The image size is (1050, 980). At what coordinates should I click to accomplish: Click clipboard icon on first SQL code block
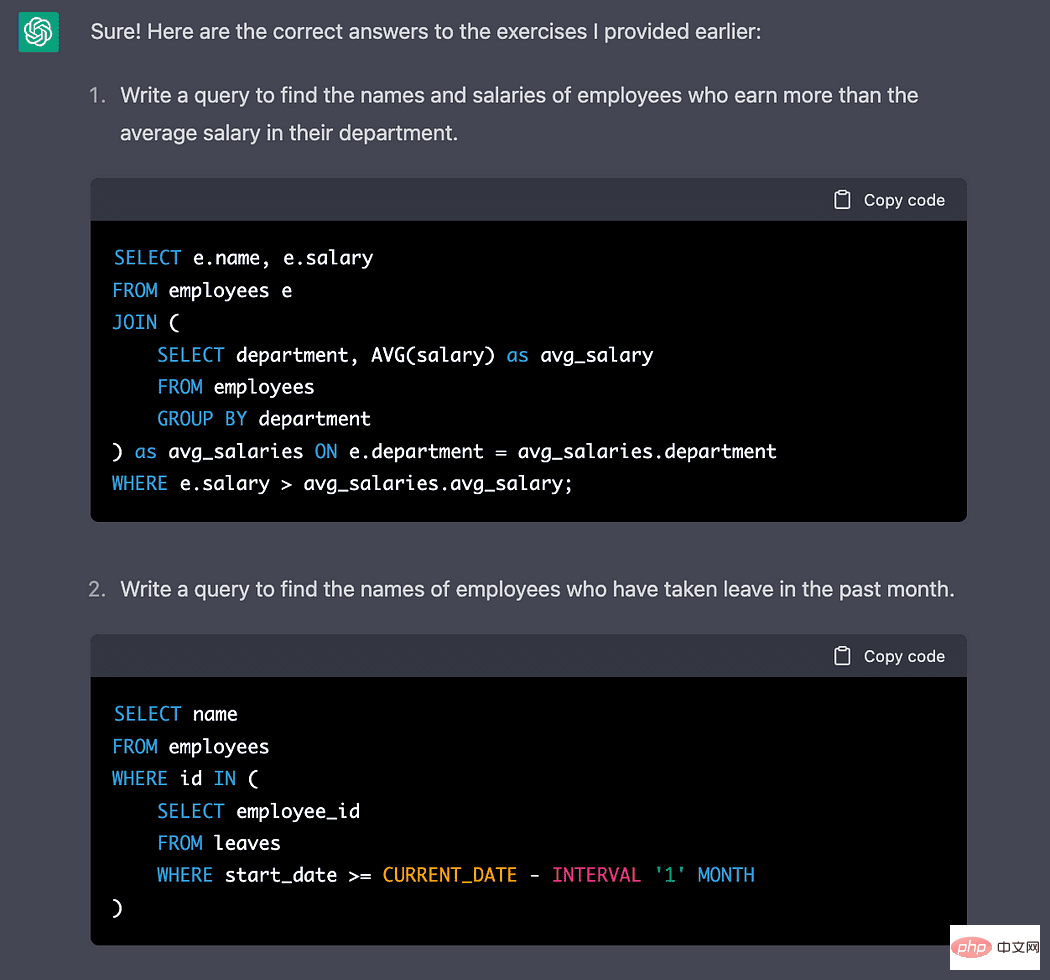point(842,200)
